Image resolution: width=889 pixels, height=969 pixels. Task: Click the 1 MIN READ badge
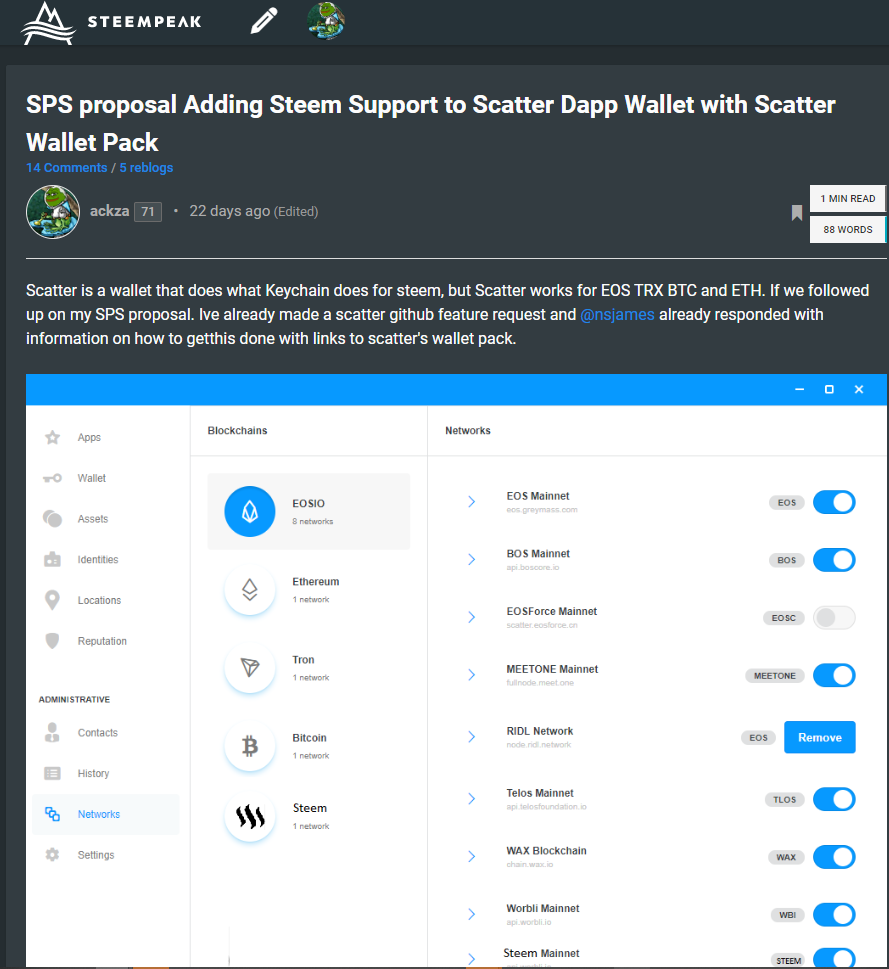pos(848,198)
